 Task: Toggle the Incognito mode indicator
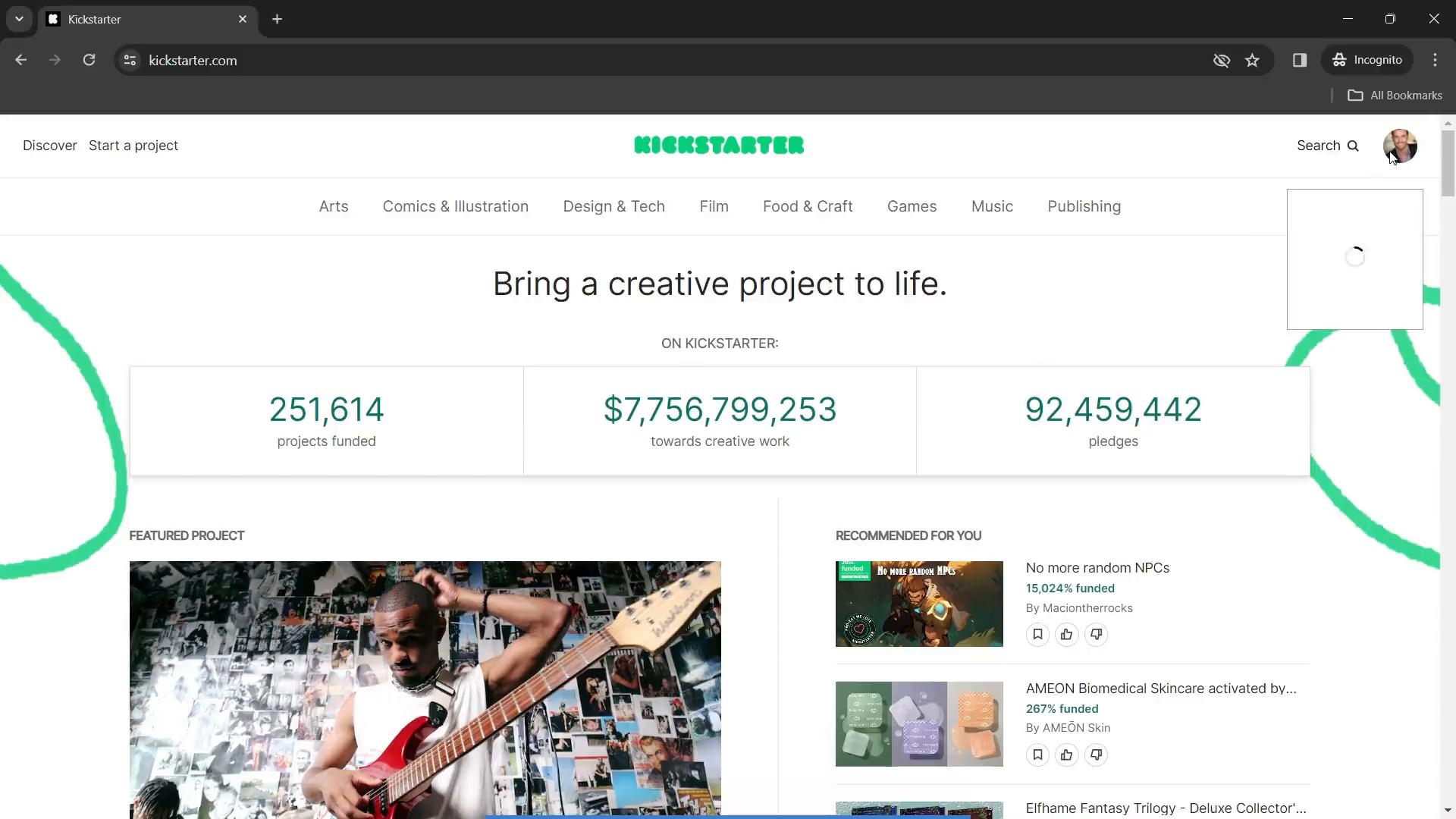coord(1370,60)
